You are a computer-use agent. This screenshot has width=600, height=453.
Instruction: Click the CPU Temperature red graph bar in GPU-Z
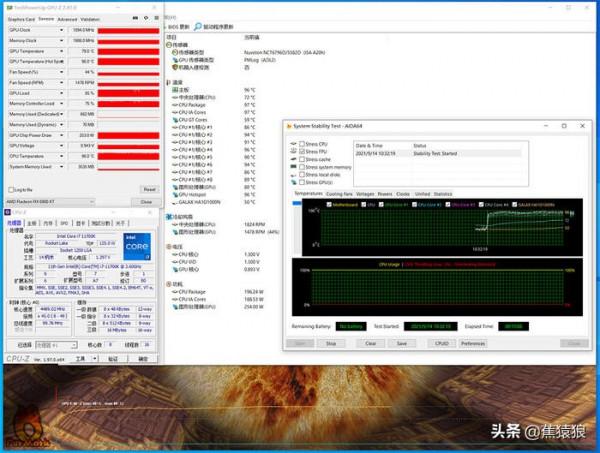129,156
